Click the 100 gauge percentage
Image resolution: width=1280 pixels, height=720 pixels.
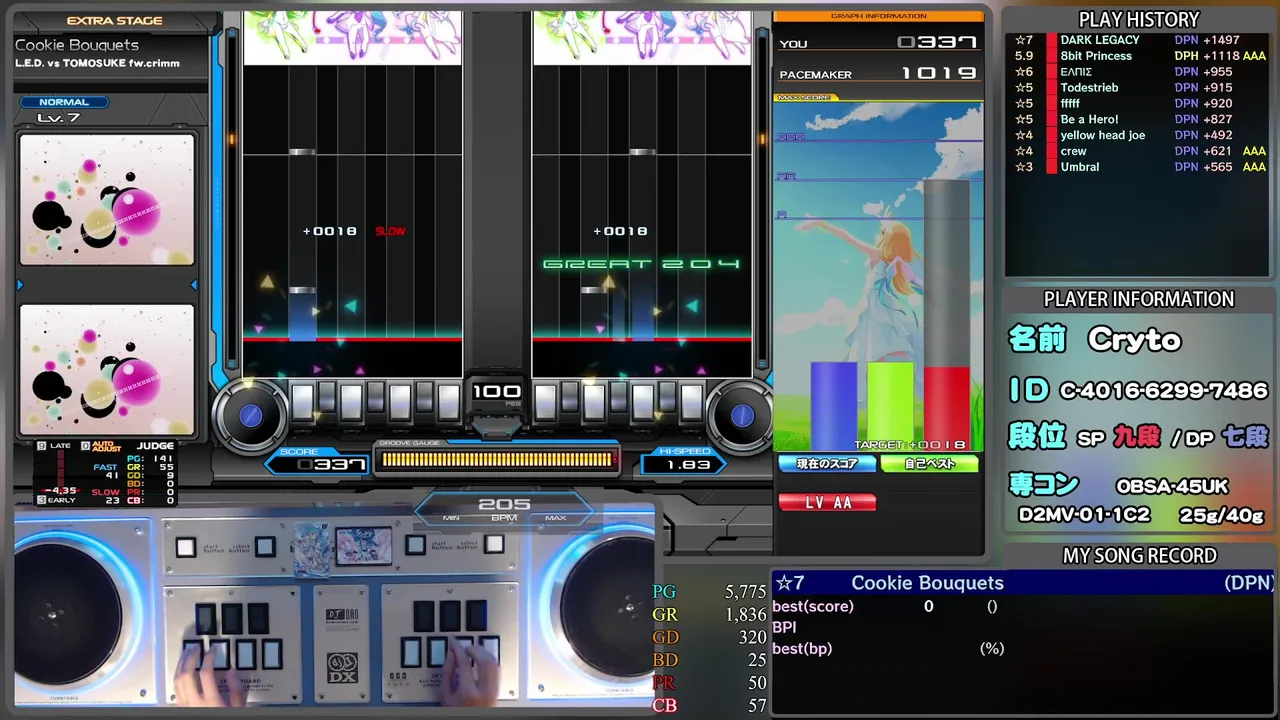coord(497,391)
